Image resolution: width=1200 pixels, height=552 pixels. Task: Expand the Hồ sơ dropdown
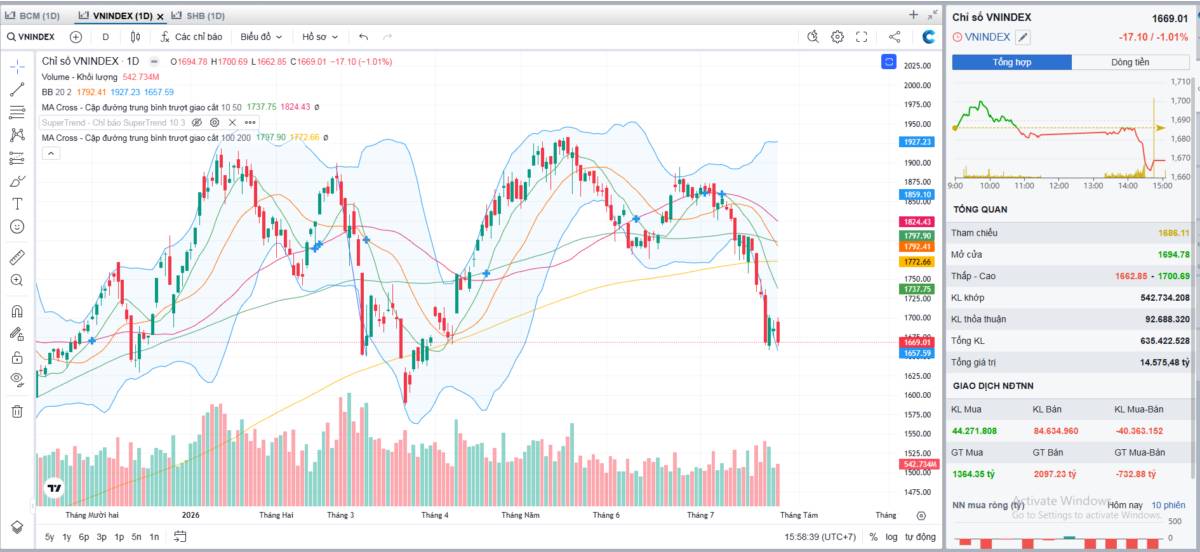click(320, 37)
